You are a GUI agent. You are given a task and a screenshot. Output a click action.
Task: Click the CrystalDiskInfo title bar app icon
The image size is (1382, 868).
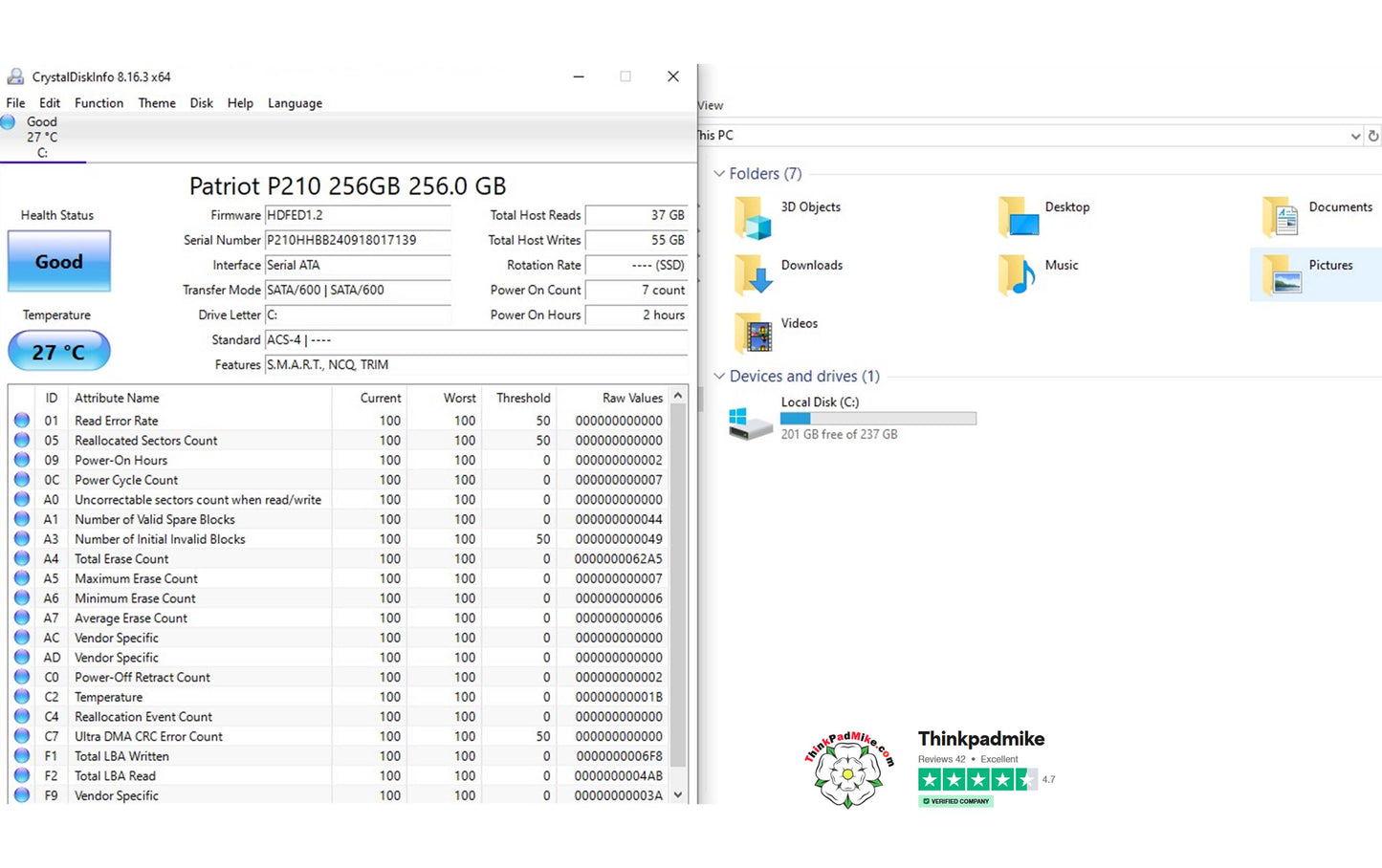click(15, 76)
